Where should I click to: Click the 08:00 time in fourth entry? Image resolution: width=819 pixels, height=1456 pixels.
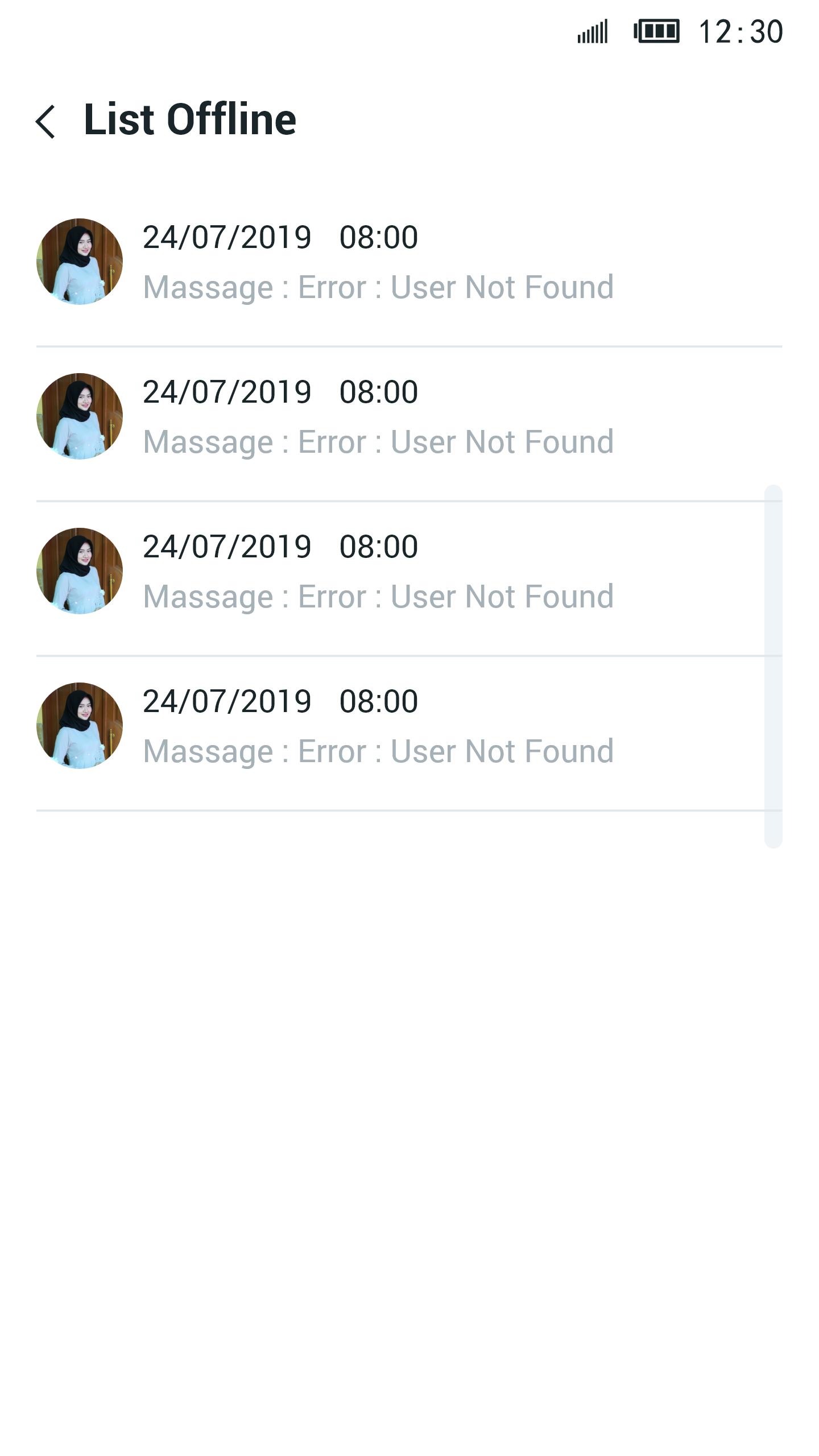pos(379,701)
